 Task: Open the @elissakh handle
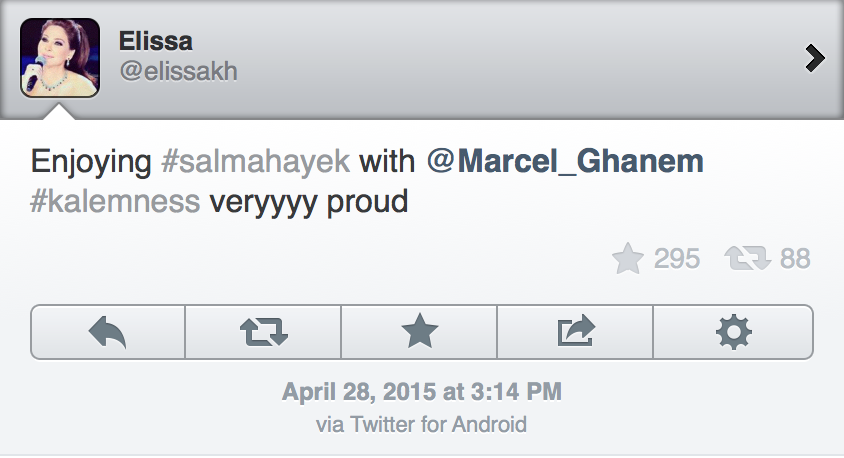[x=178, y=73]
